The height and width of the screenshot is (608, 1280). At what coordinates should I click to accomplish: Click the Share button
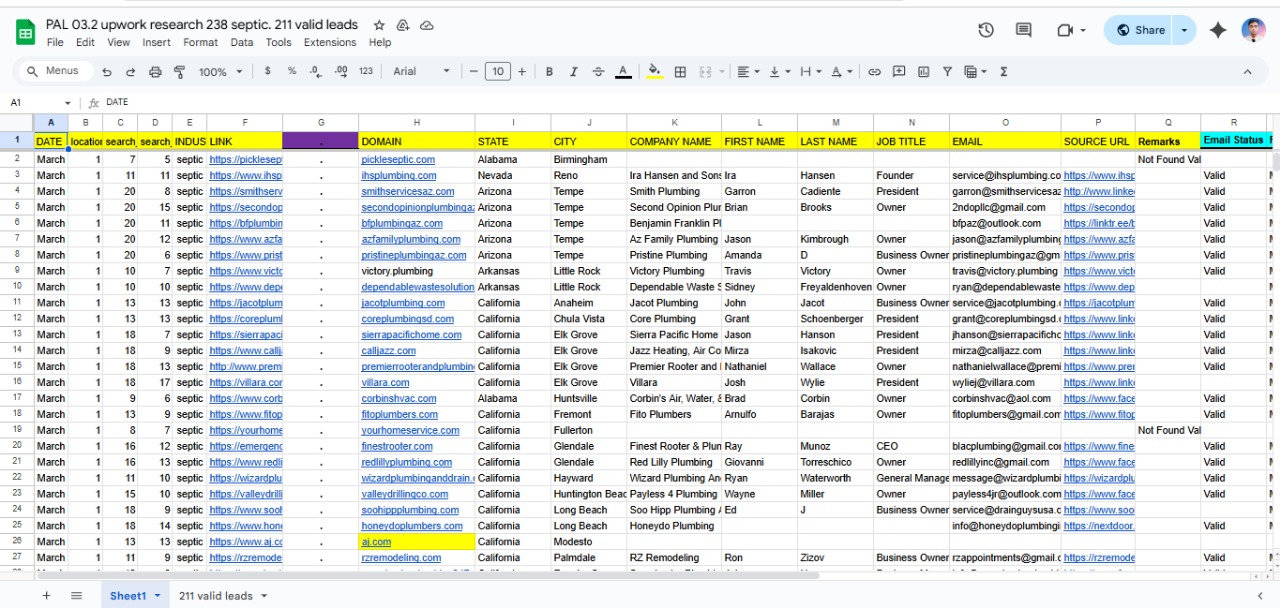[1140, 30]
